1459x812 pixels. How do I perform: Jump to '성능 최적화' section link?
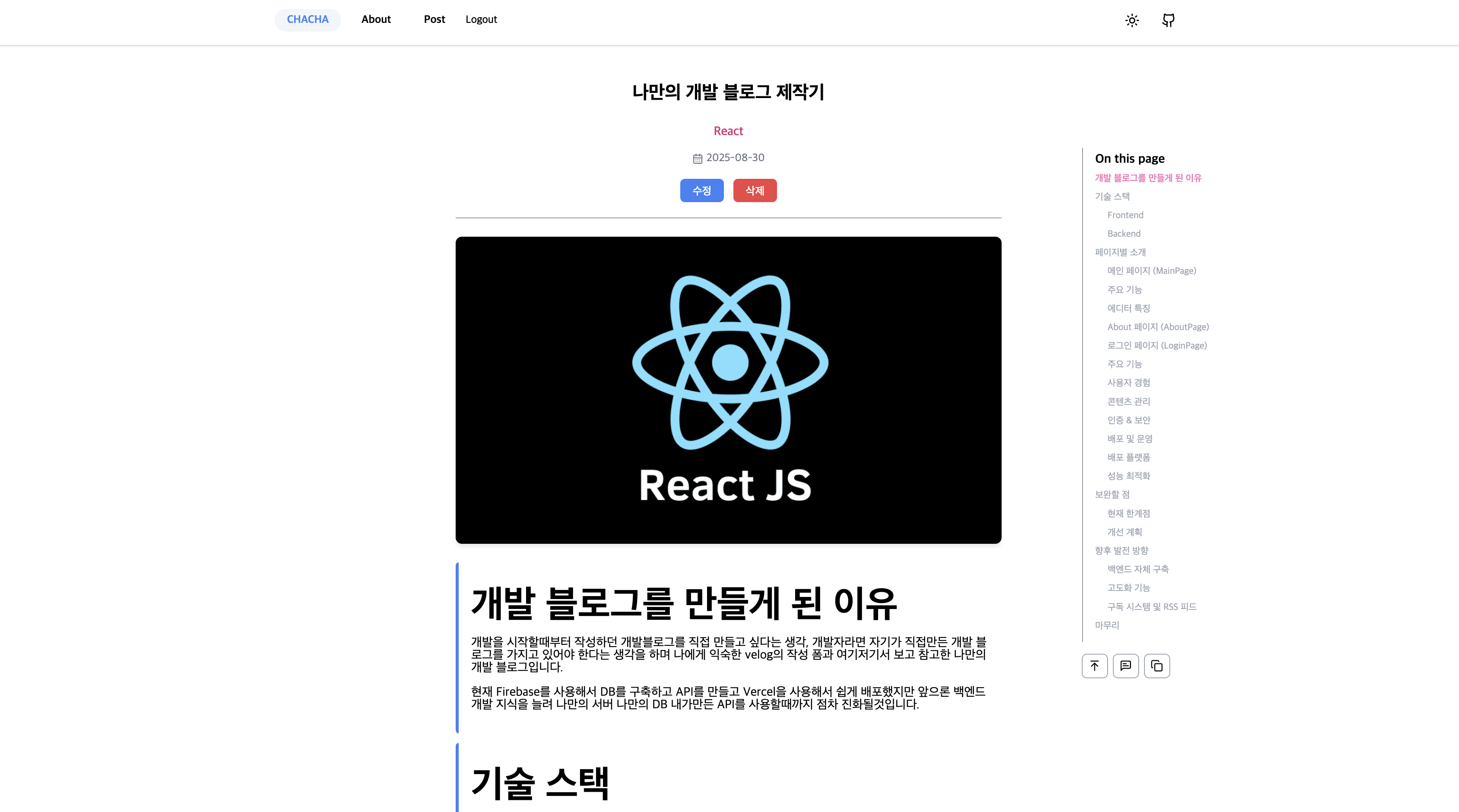1129,476
